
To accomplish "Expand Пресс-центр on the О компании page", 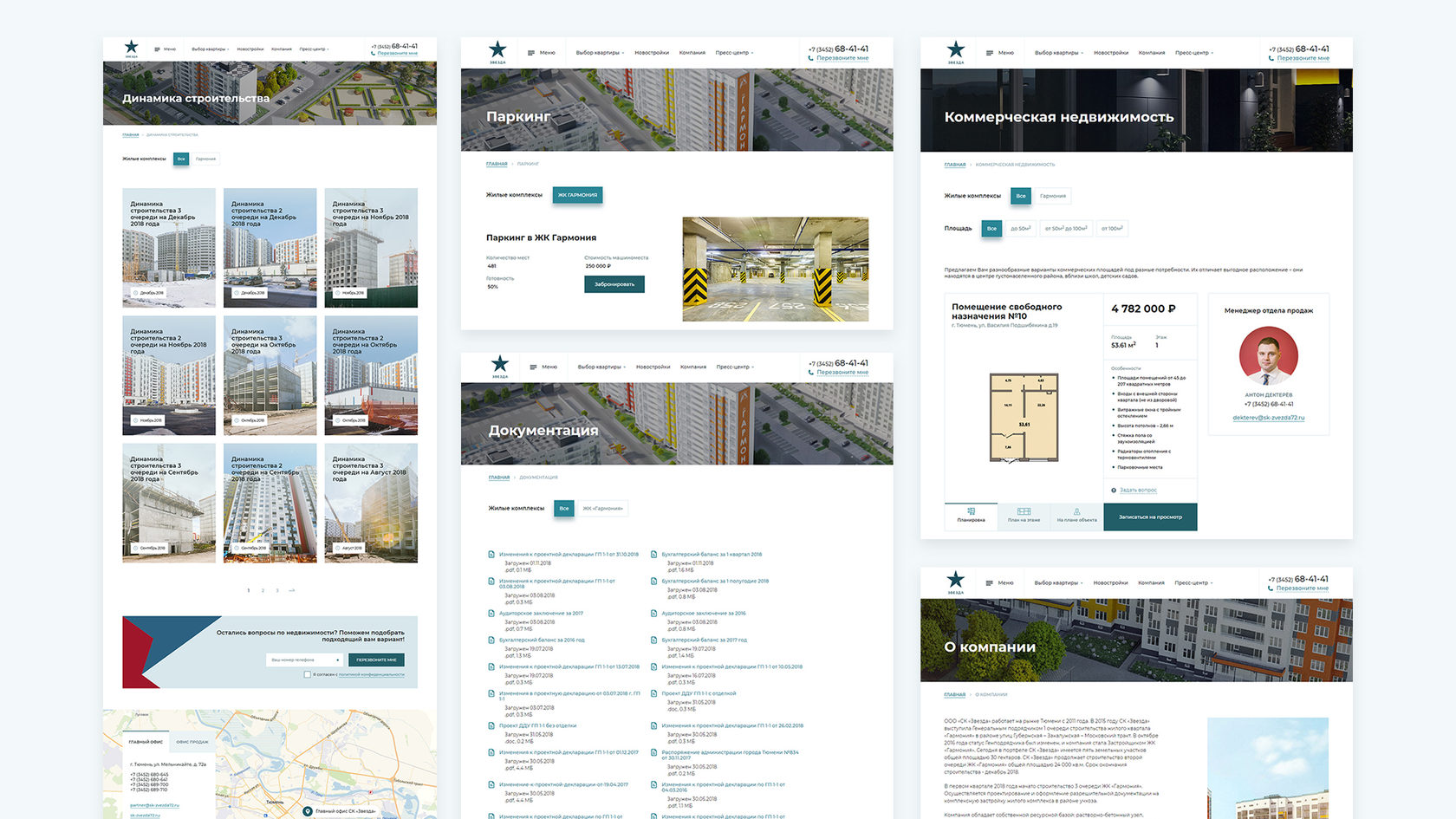I will (1193, 583).
